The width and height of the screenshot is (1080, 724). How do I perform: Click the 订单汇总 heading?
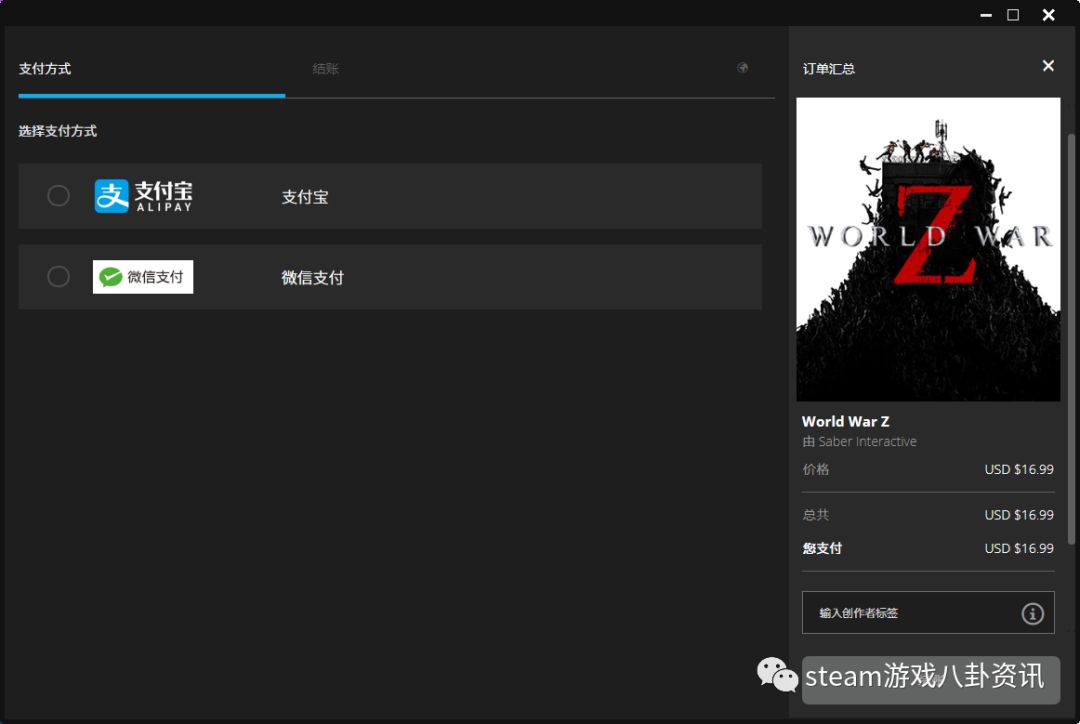(x=829, y=69)
